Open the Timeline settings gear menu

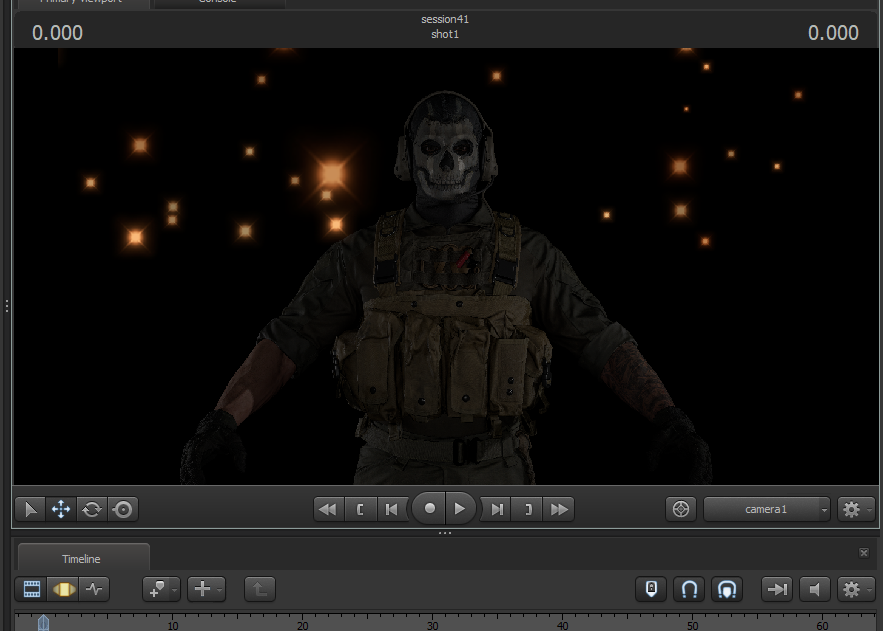855,589
